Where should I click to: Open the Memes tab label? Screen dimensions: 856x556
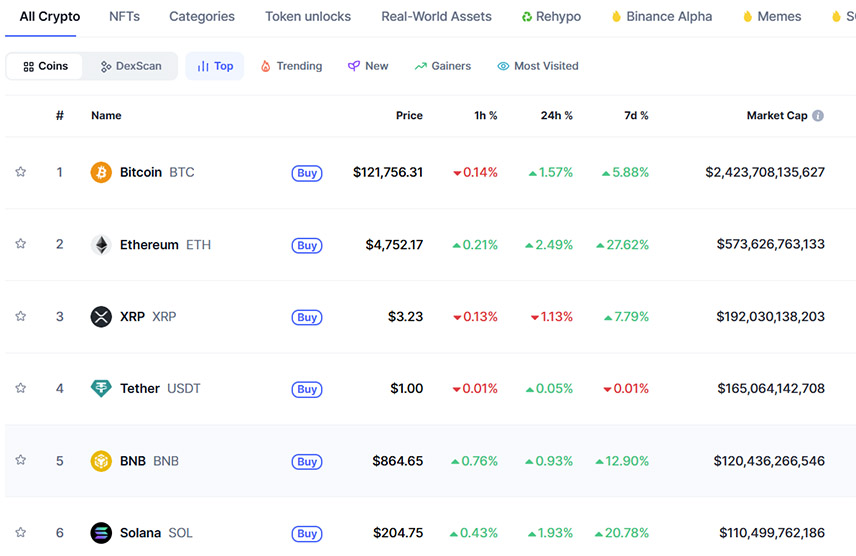pos(779,16)
